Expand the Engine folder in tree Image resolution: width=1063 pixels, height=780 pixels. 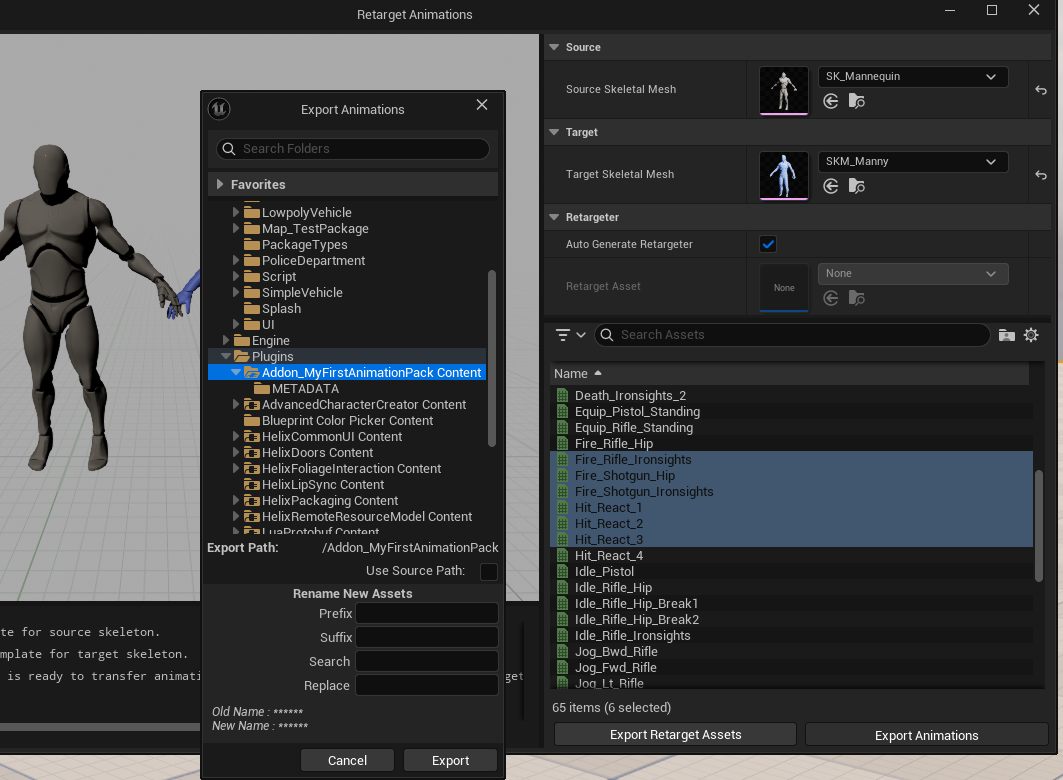coord(226,341)
